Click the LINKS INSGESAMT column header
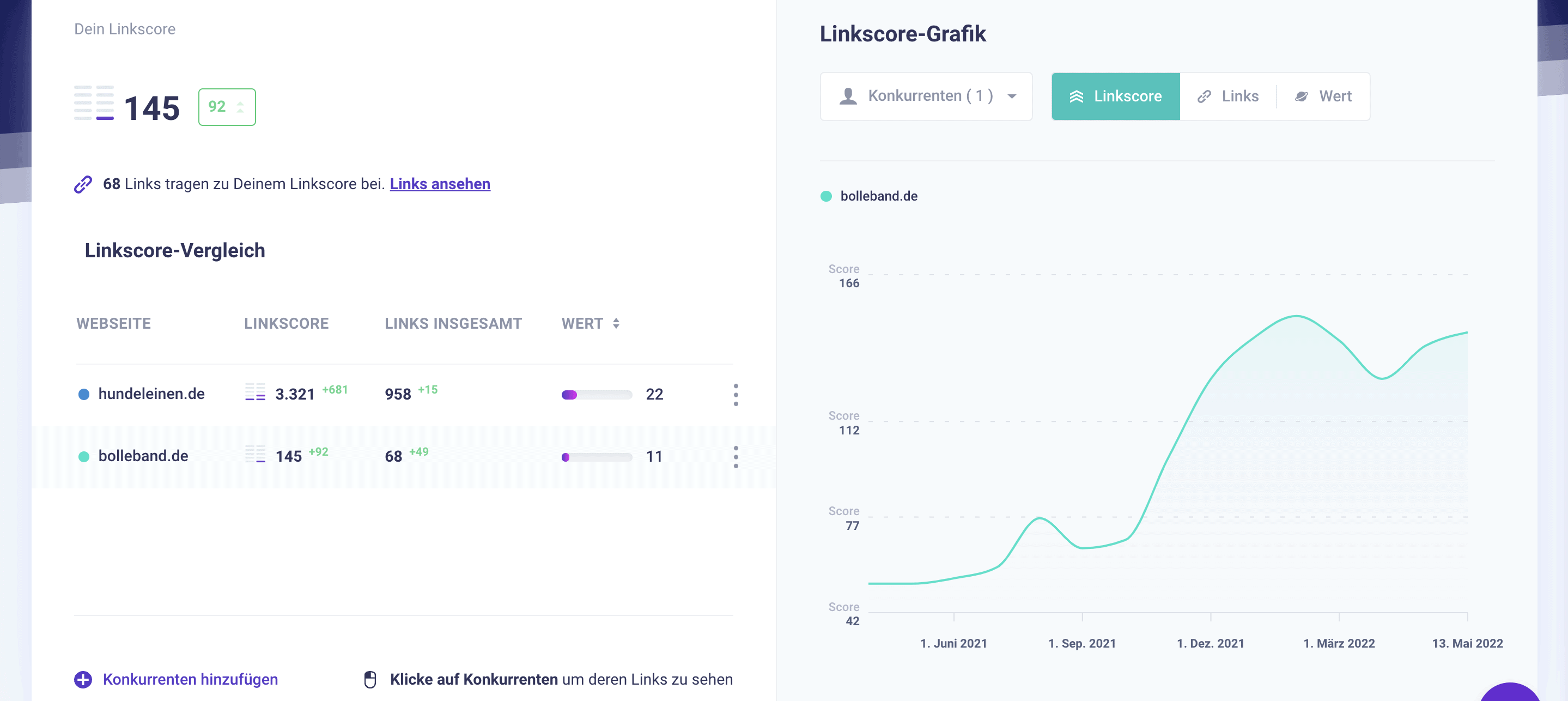The height and width of the screenshot is (701, 1568). tap(453, 323)
